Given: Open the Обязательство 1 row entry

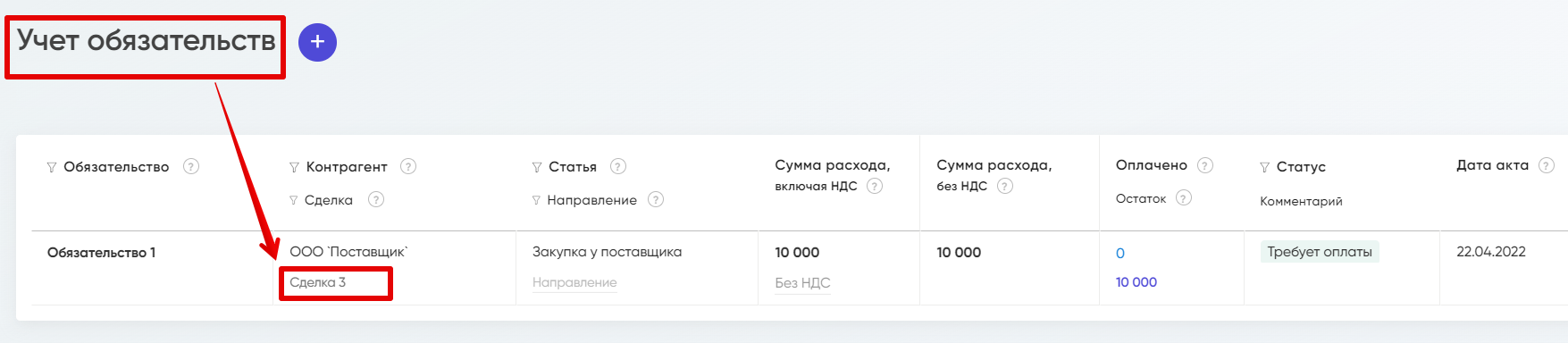Looking at the screenshot, I should click(x=101, y=253).
